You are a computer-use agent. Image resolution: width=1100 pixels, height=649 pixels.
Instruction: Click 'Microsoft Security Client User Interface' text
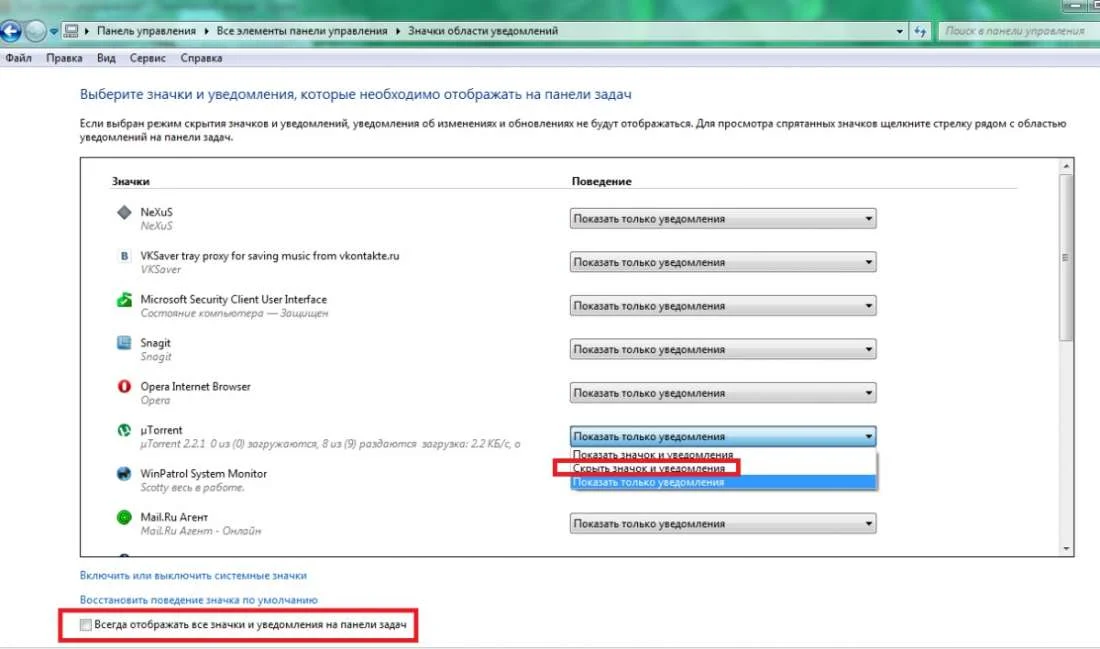coord(234,300)
